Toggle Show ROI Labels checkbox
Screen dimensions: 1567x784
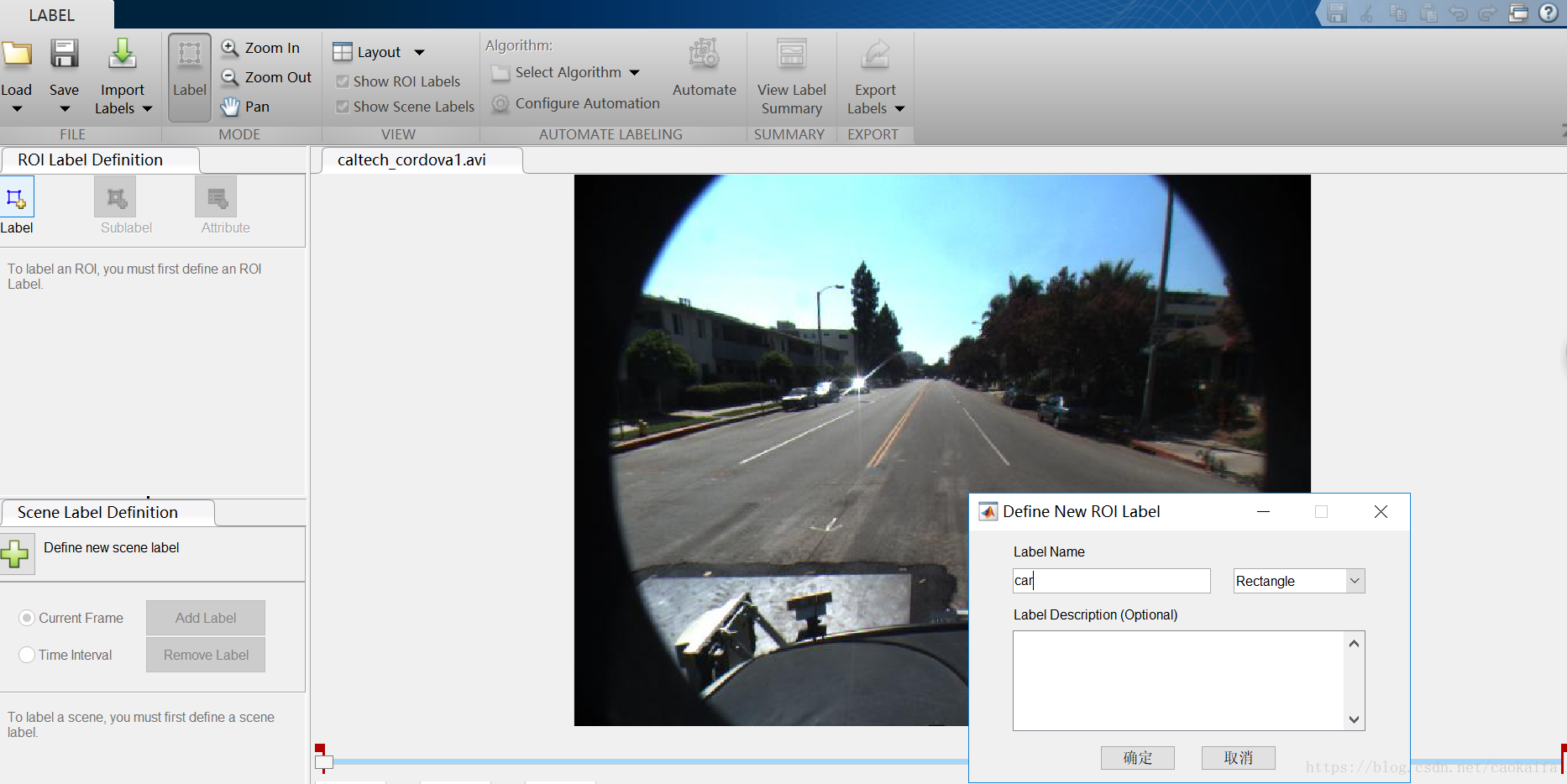[x=343, y=81]
